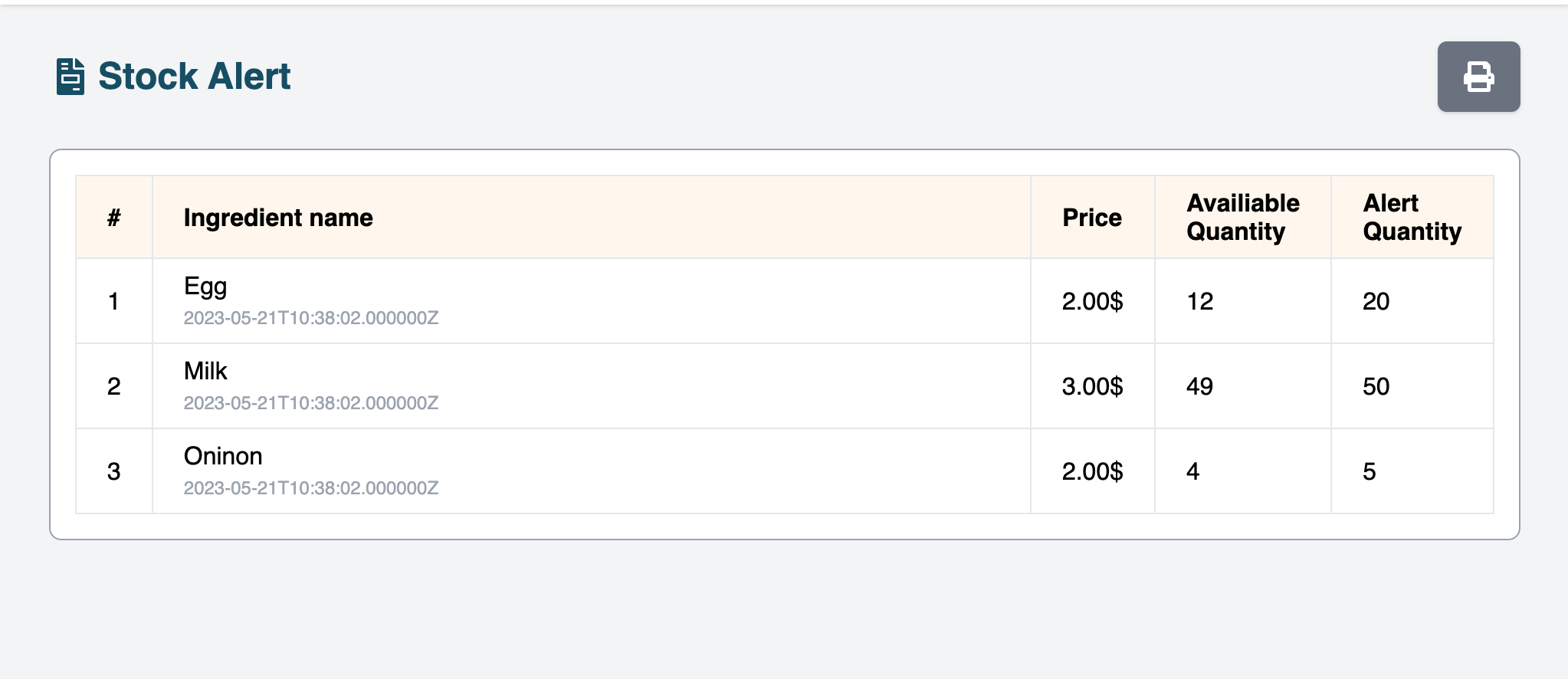Click Egg available quantity 12
1568x679 pixels.
1200,301
